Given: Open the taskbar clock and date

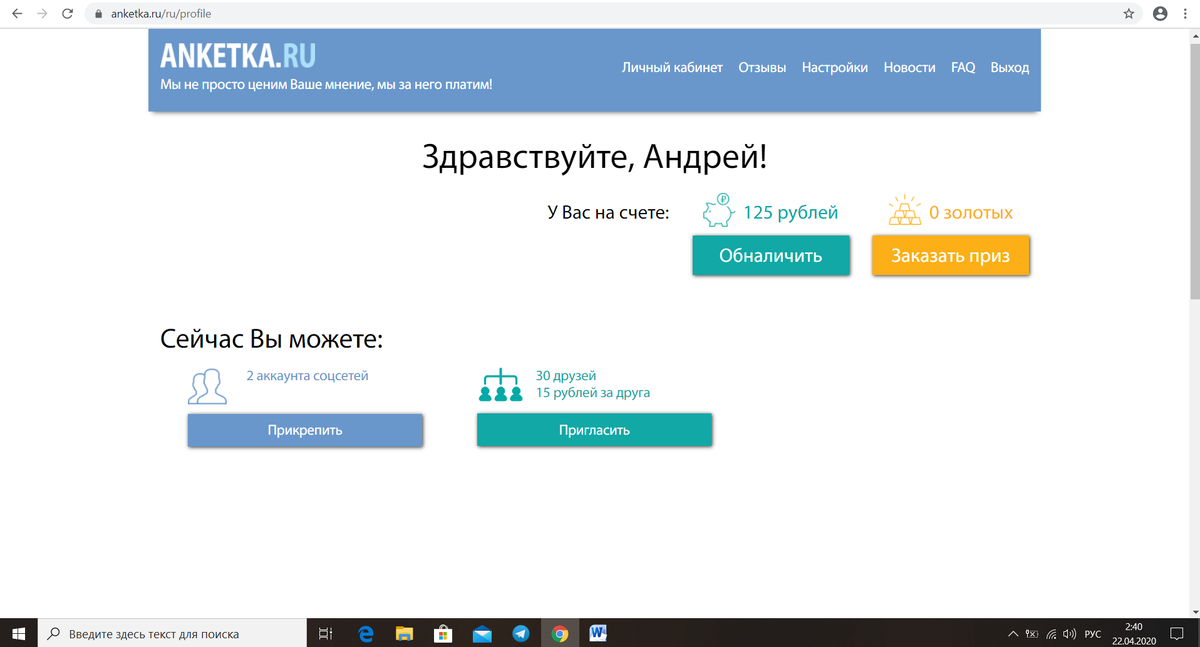Looking at the screenshot, I should pyautogui.click(x=1133, y=633).
